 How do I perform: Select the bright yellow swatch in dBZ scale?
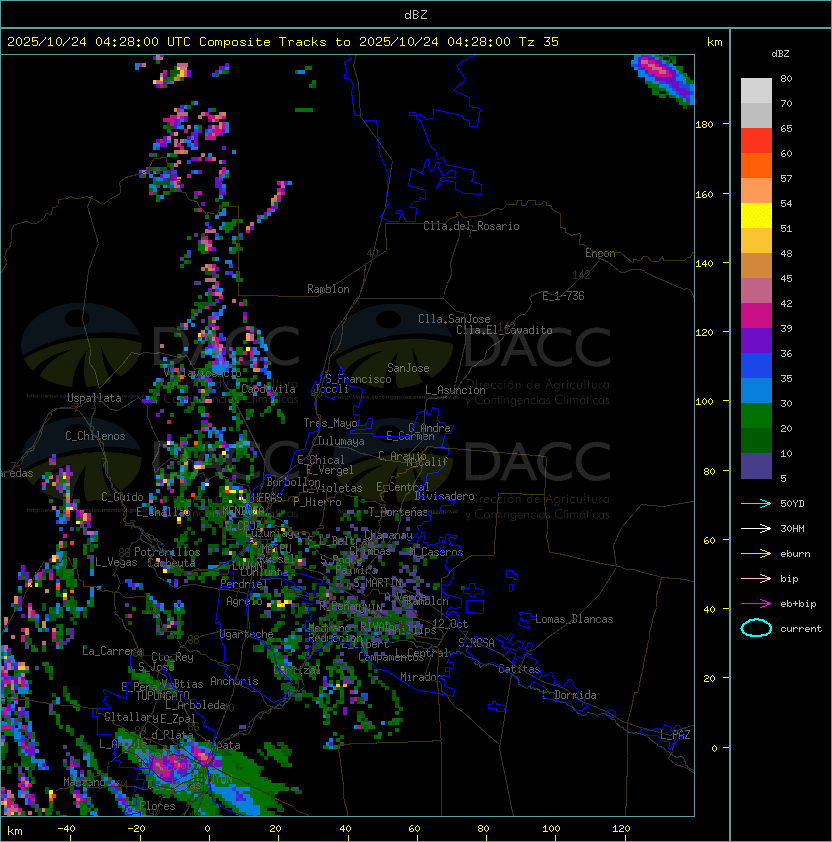(756, 215)
